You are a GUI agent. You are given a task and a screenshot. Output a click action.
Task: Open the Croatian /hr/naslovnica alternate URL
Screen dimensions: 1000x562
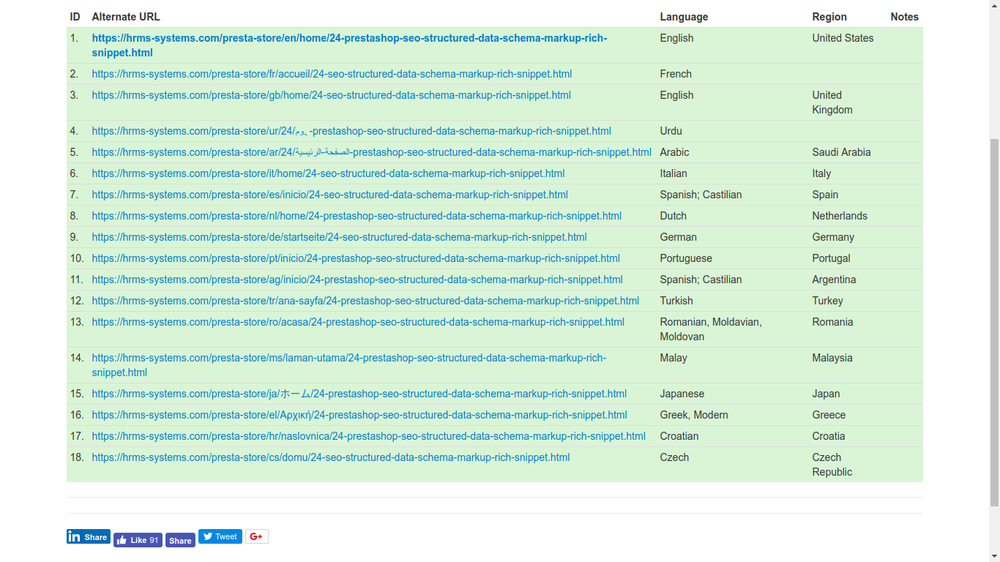369,436
